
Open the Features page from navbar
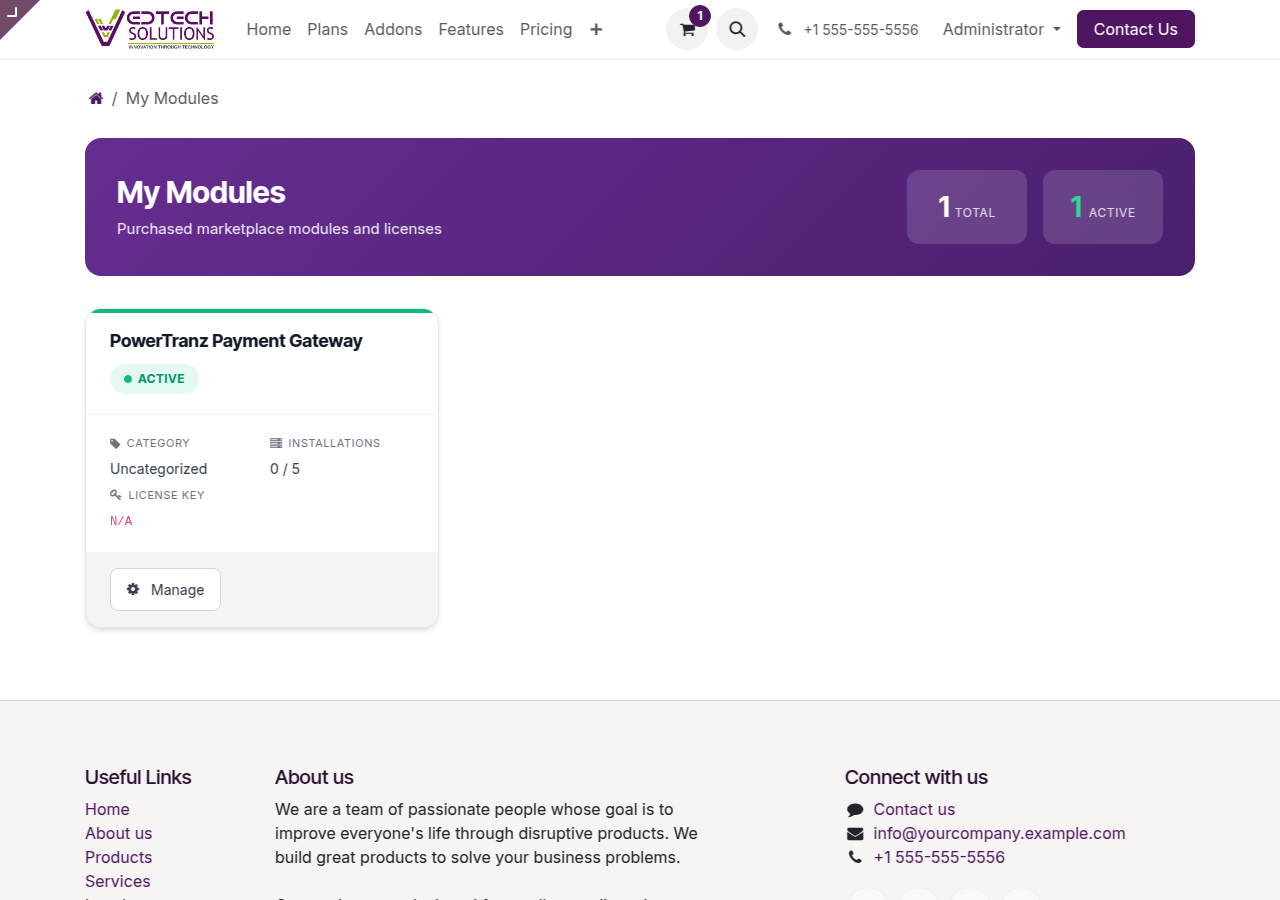pyautogui.click(x=471, y=30)
